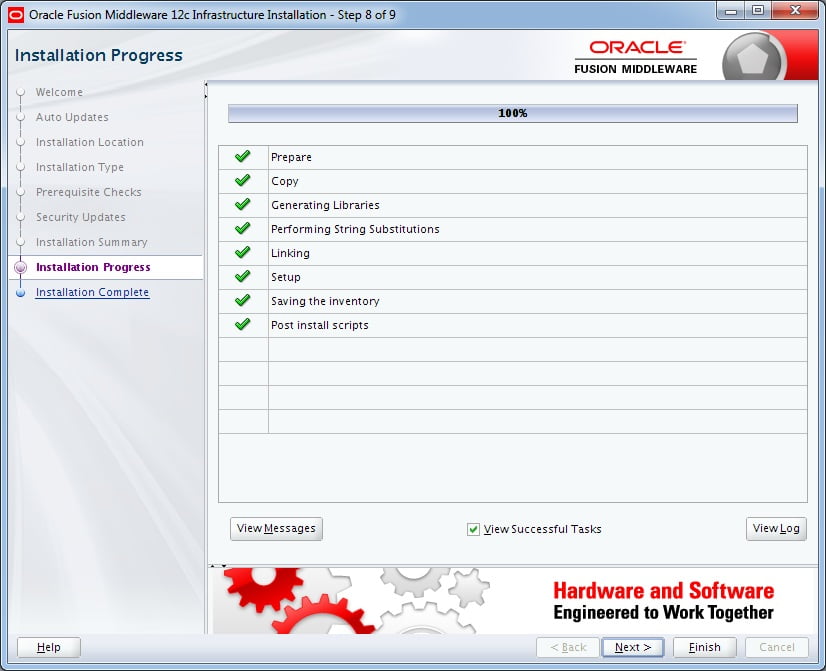Select the Installation Location step
826x671 pixels.
coord(90,142)
